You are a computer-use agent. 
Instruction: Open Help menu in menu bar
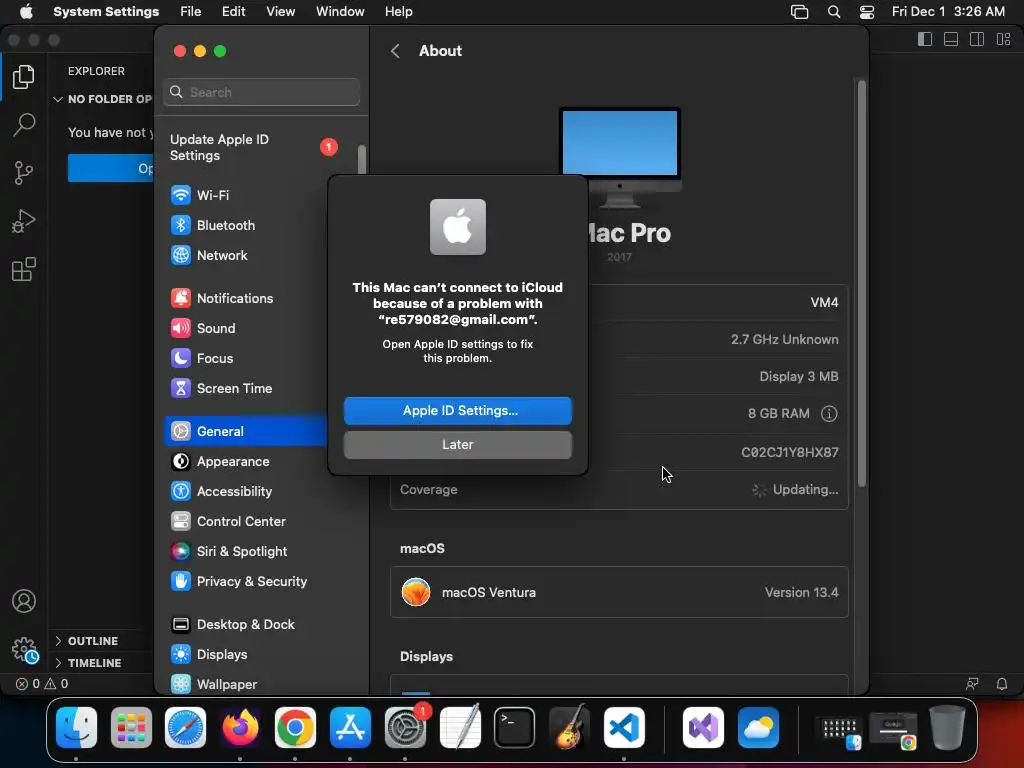(398, 11)
